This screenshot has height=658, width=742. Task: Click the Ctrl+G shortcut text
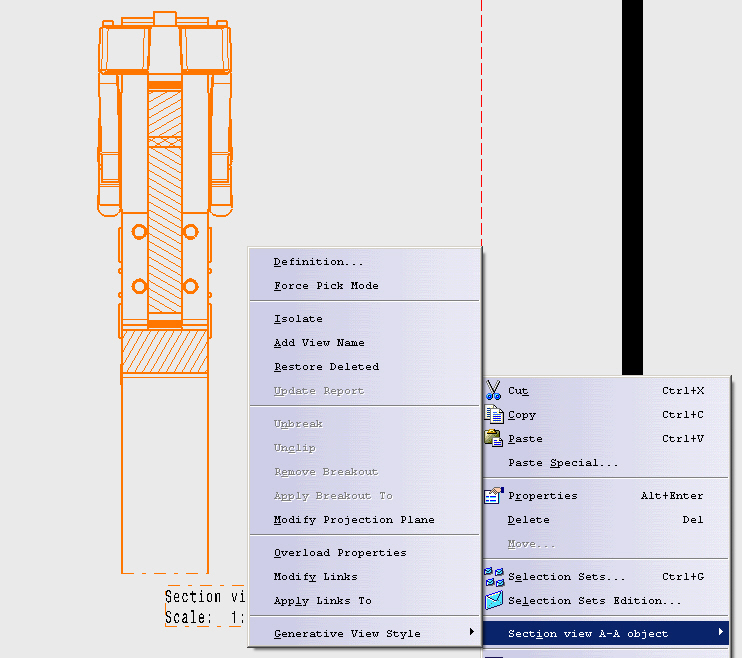click(683, 577)
